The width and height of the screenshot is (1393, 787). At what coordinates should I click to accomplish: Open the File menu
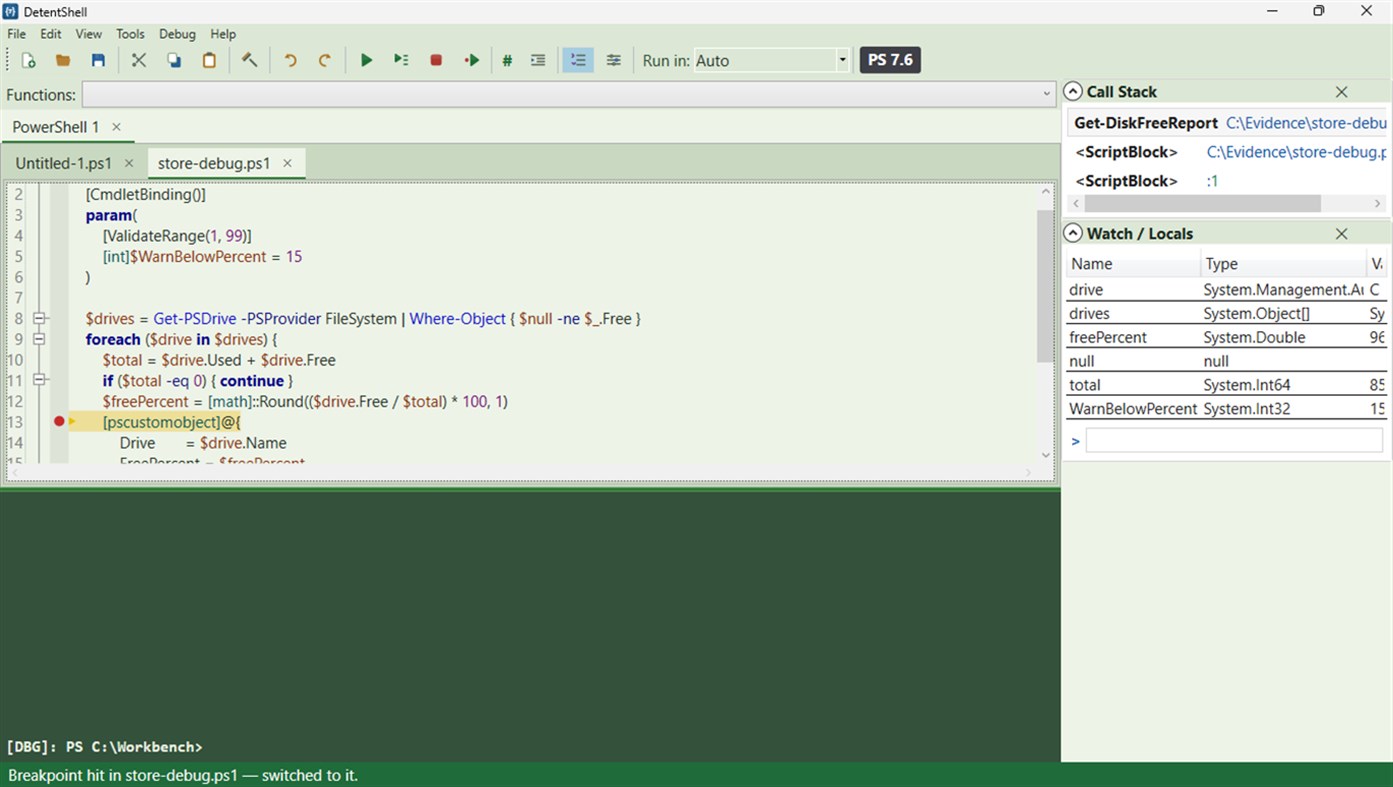(x=17, y=34)
